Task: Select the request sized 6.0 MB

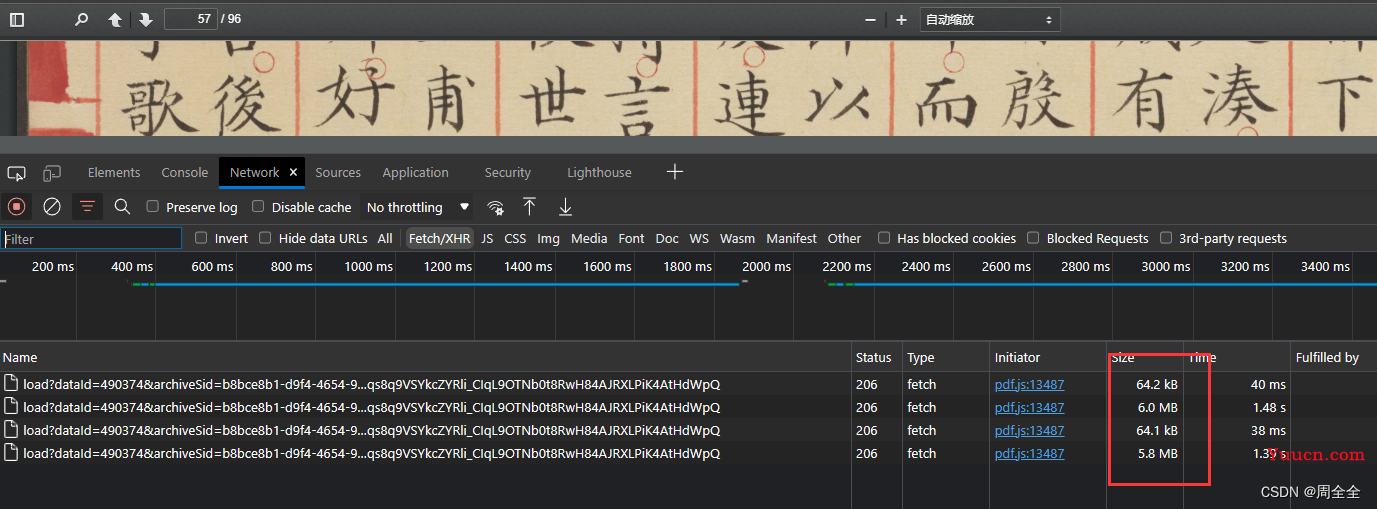Action: [x=688, y=407]
